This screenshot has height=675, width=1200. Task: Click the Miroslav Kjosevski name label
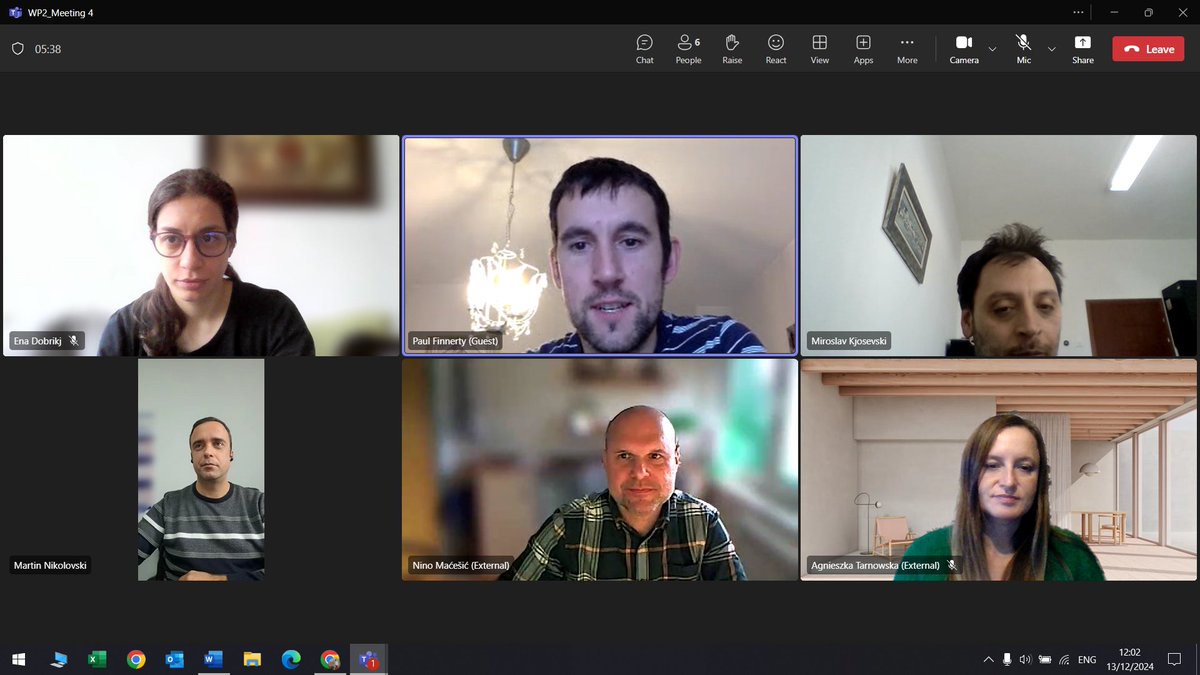click(848, 341)
